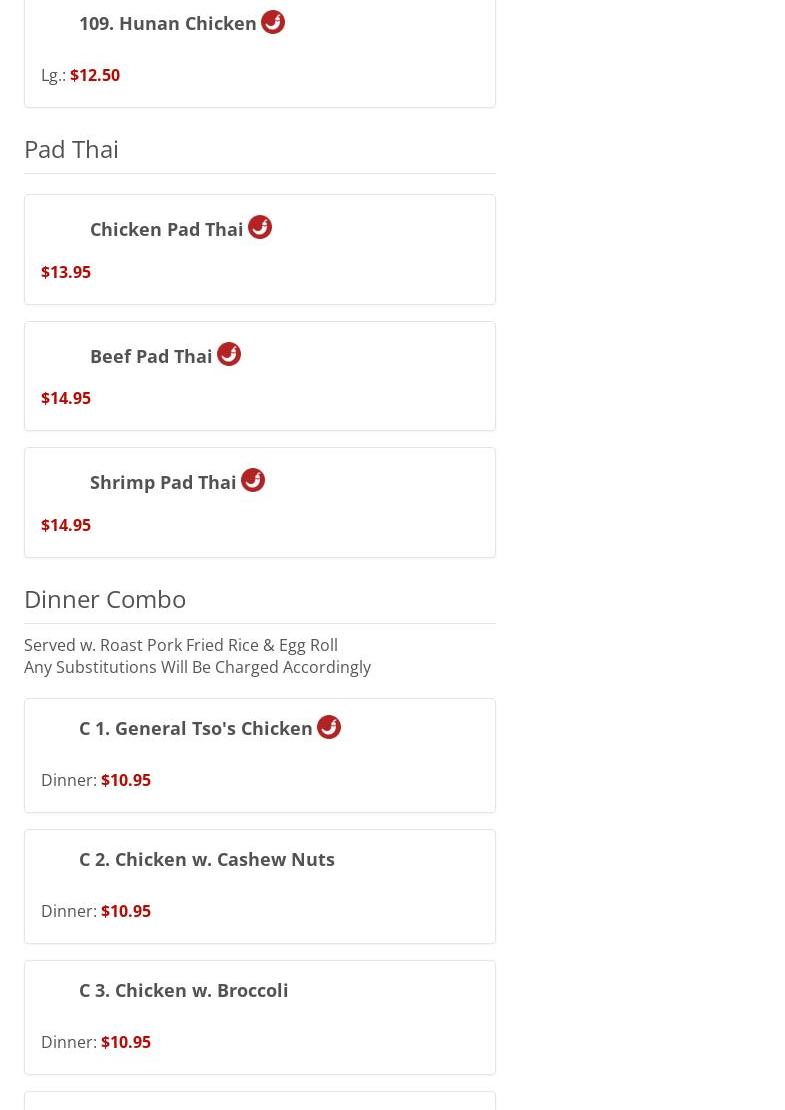
Task: Click $14.95 price under Shrimp Pad Thai
Action: tap(66, 525)
